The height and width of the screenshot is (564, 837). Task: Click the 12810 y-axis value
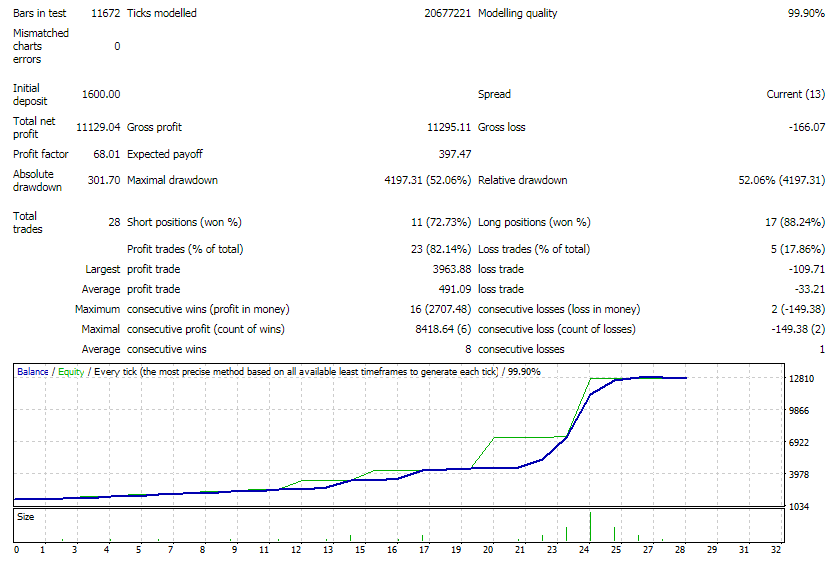click(804, 379)
